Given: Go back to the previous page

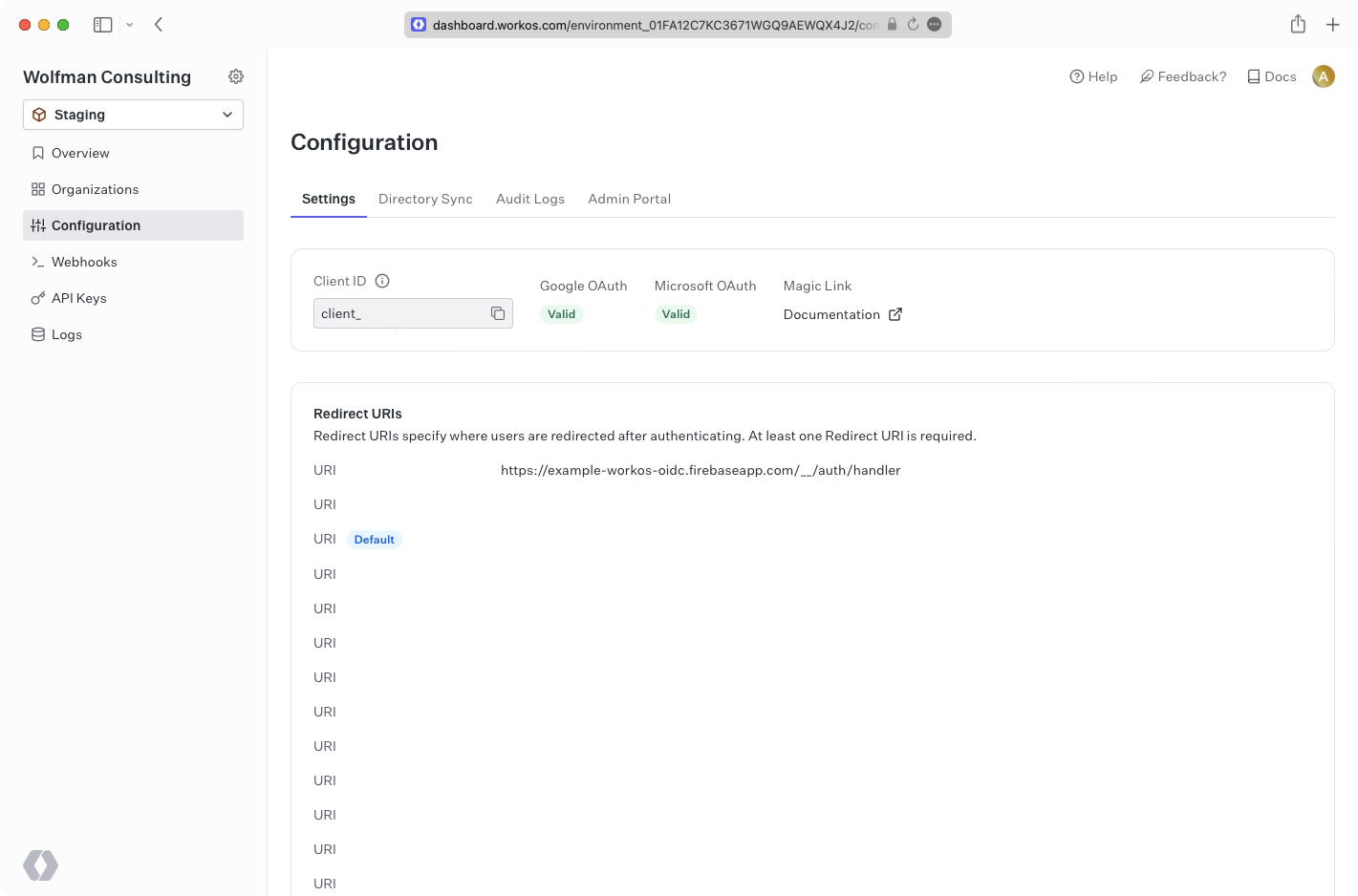Looking at the screenshot, I should [x=159, y=25].
